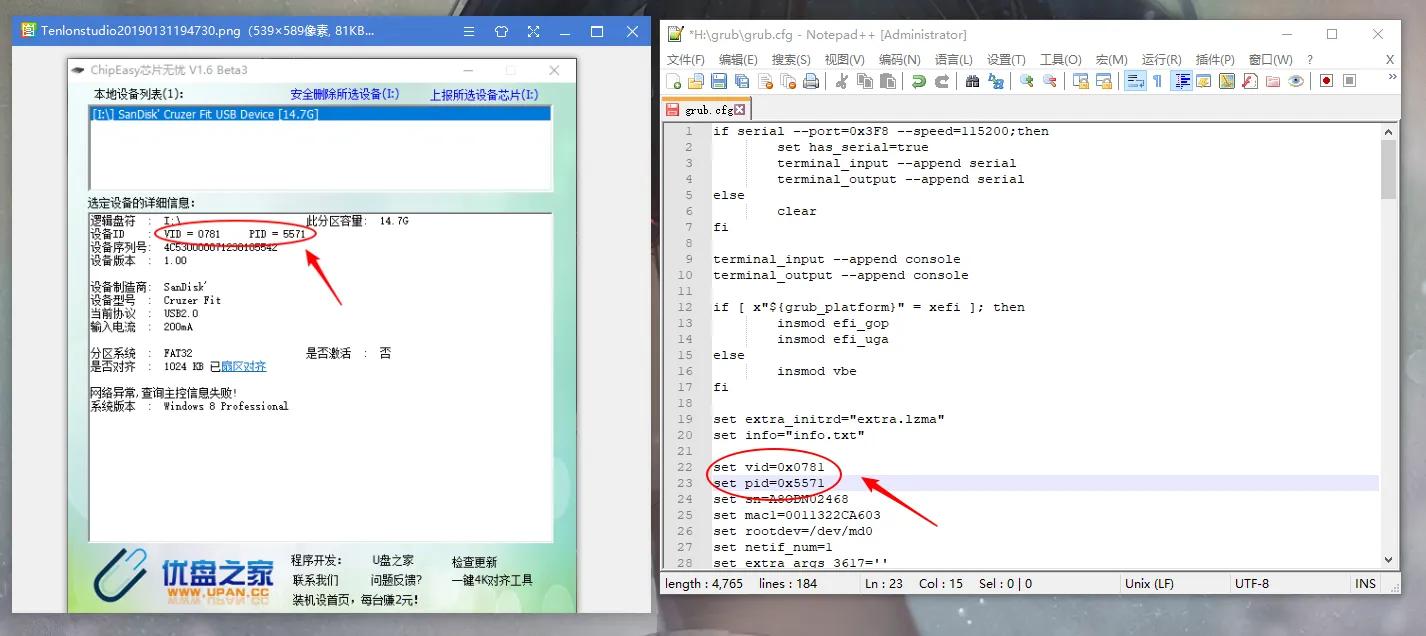Expand hidden toolbar items chevron
Image resolution: width=1426 pixels, height=636 pixels.
(x=1391, y=77)
